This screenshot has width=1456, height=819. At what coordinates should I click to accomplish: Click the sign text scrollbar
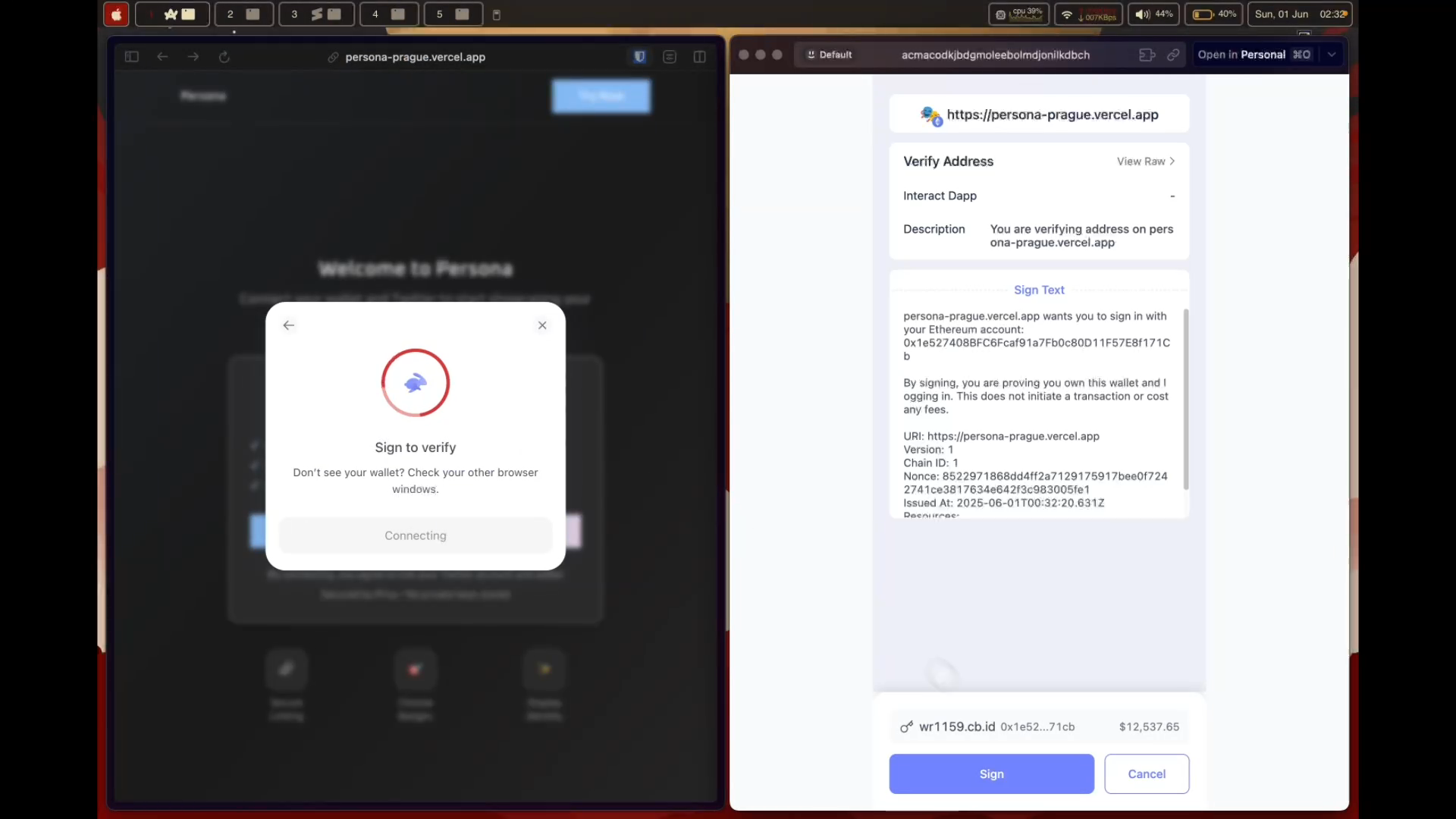[1186, 399]
